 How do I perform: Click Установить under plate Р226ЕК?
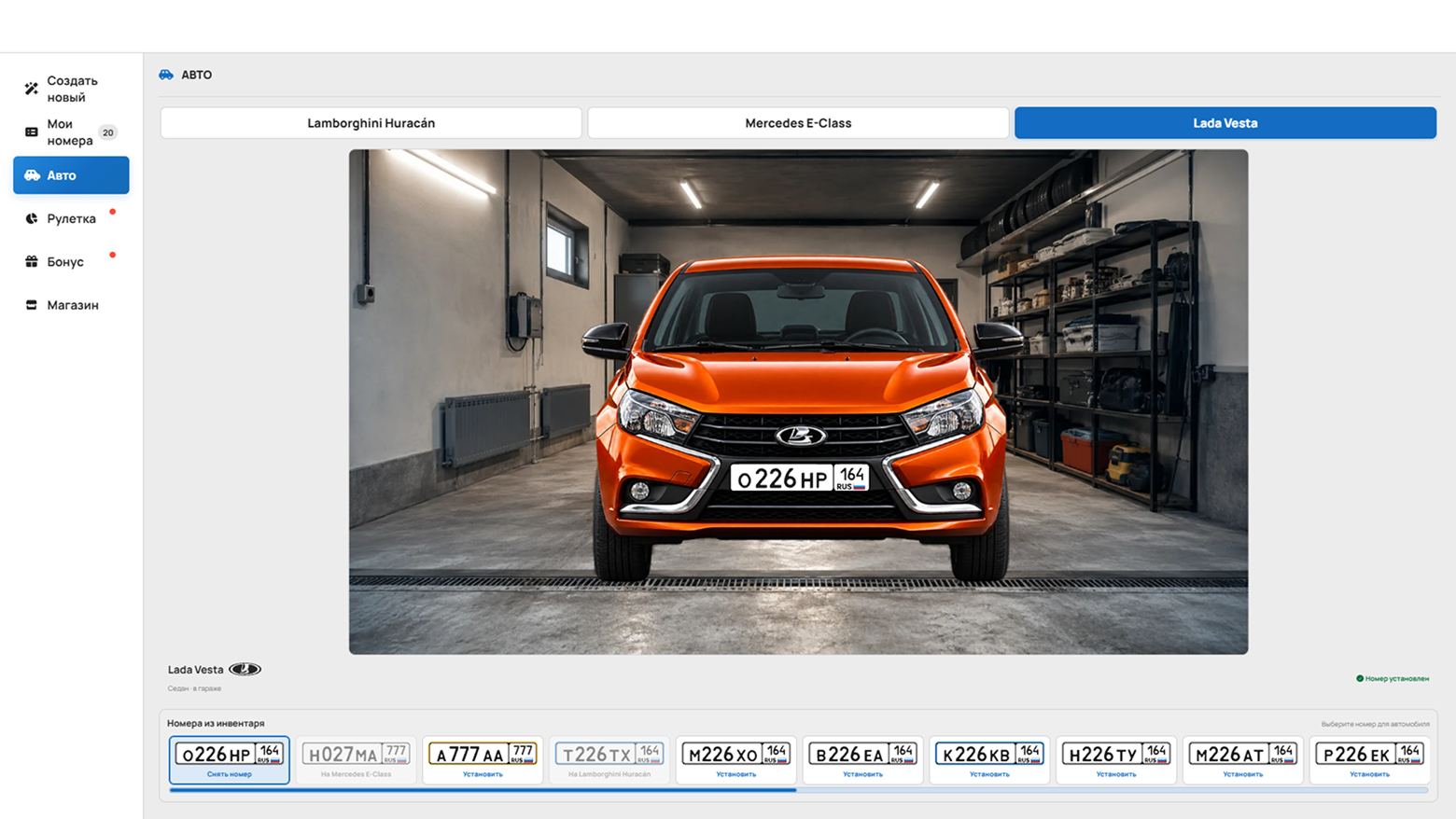(1369, 774)
